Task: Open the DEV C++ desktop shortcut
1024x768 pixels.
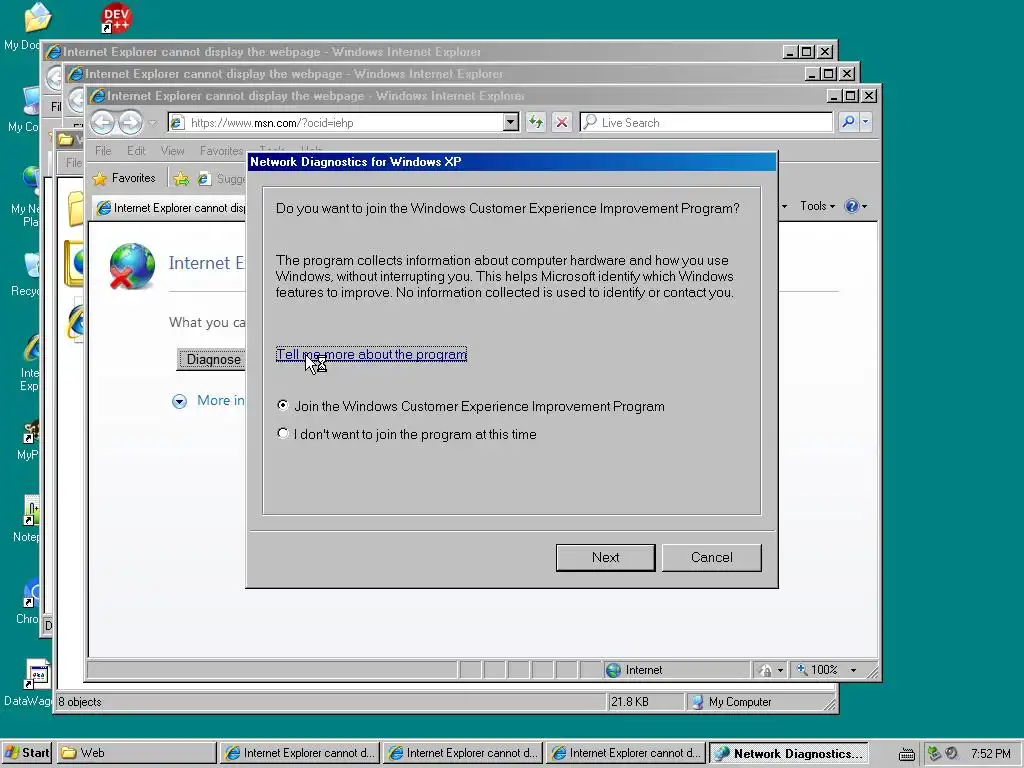Action: click(116, 18)
